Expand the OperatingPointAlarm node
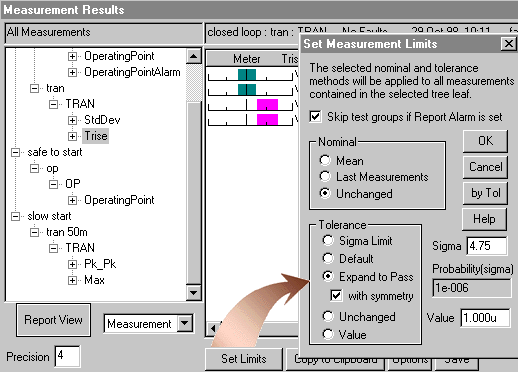 click(72, 72)
